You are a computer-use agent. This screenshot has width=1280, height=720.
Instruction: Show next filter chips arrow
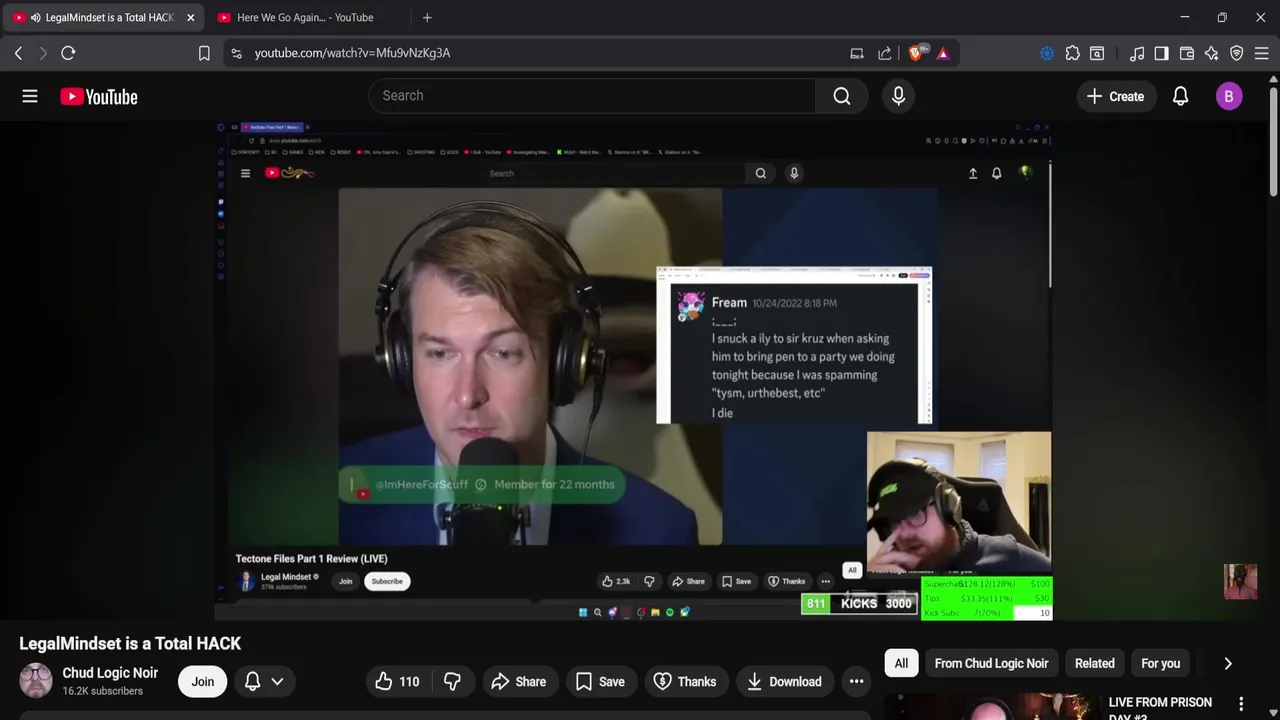[1228, 663]
